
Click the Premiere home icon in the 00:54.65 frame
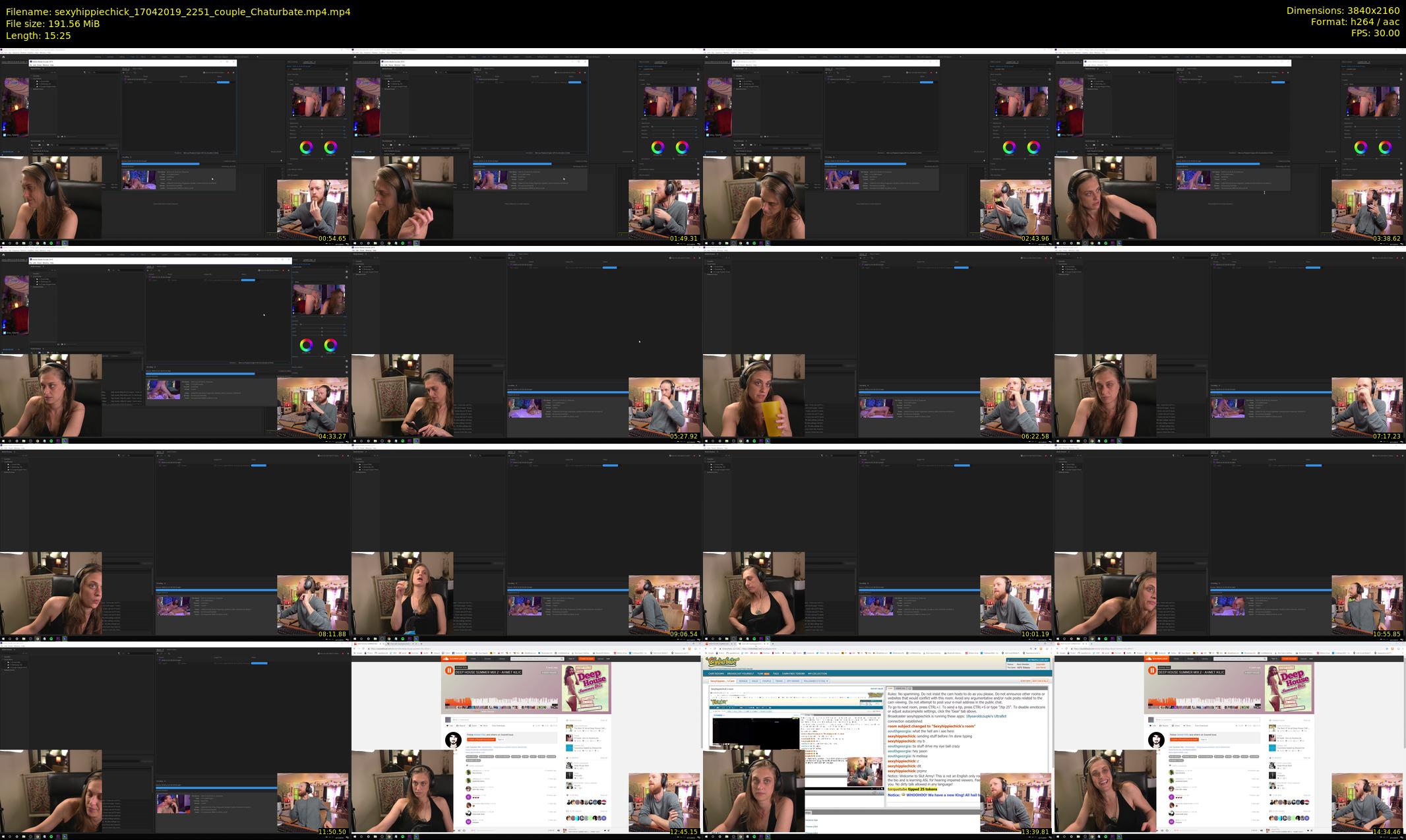[x=3, y=57]
